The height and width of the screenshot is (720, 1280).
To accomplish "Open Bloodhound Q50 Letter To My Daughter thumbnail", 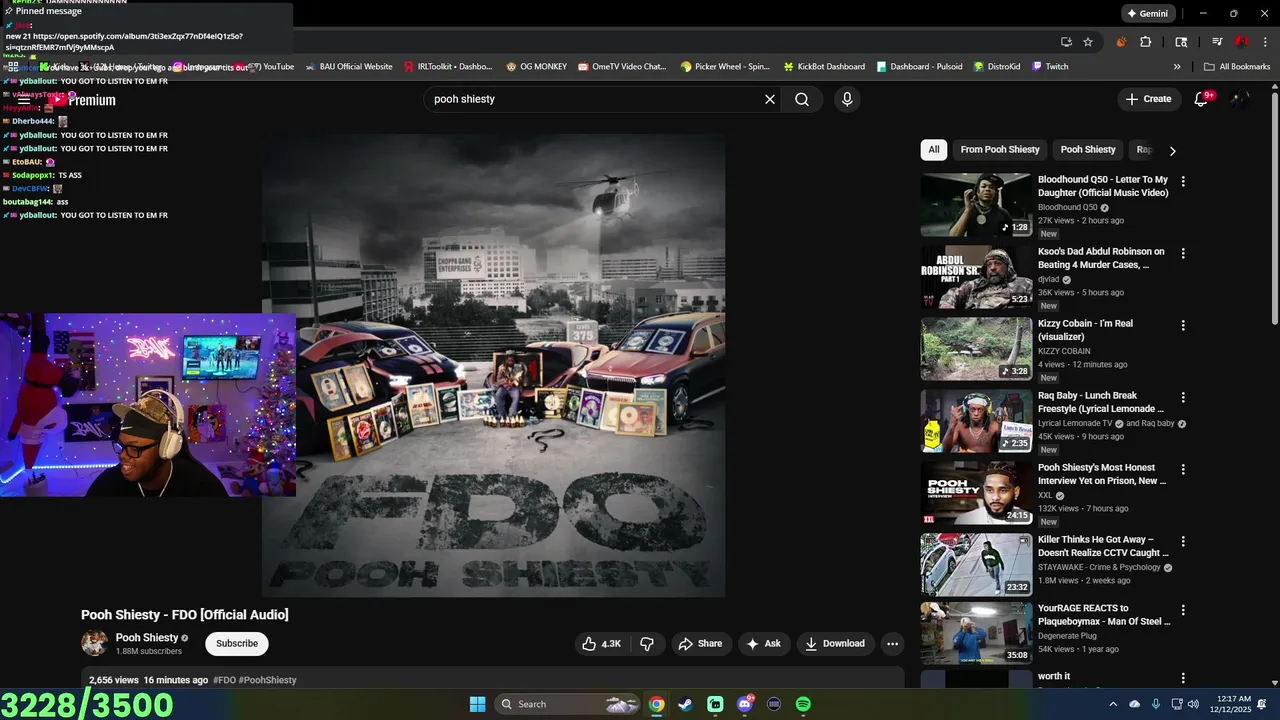I will [x=976, y=205].
